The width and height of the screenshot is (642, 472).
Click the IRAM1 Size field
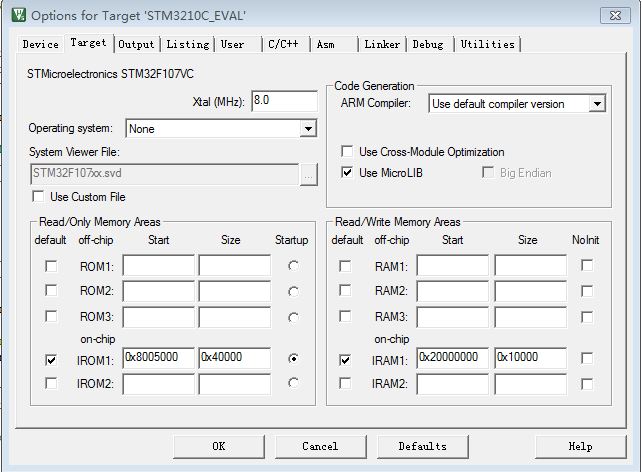click(x=530, y=358)
